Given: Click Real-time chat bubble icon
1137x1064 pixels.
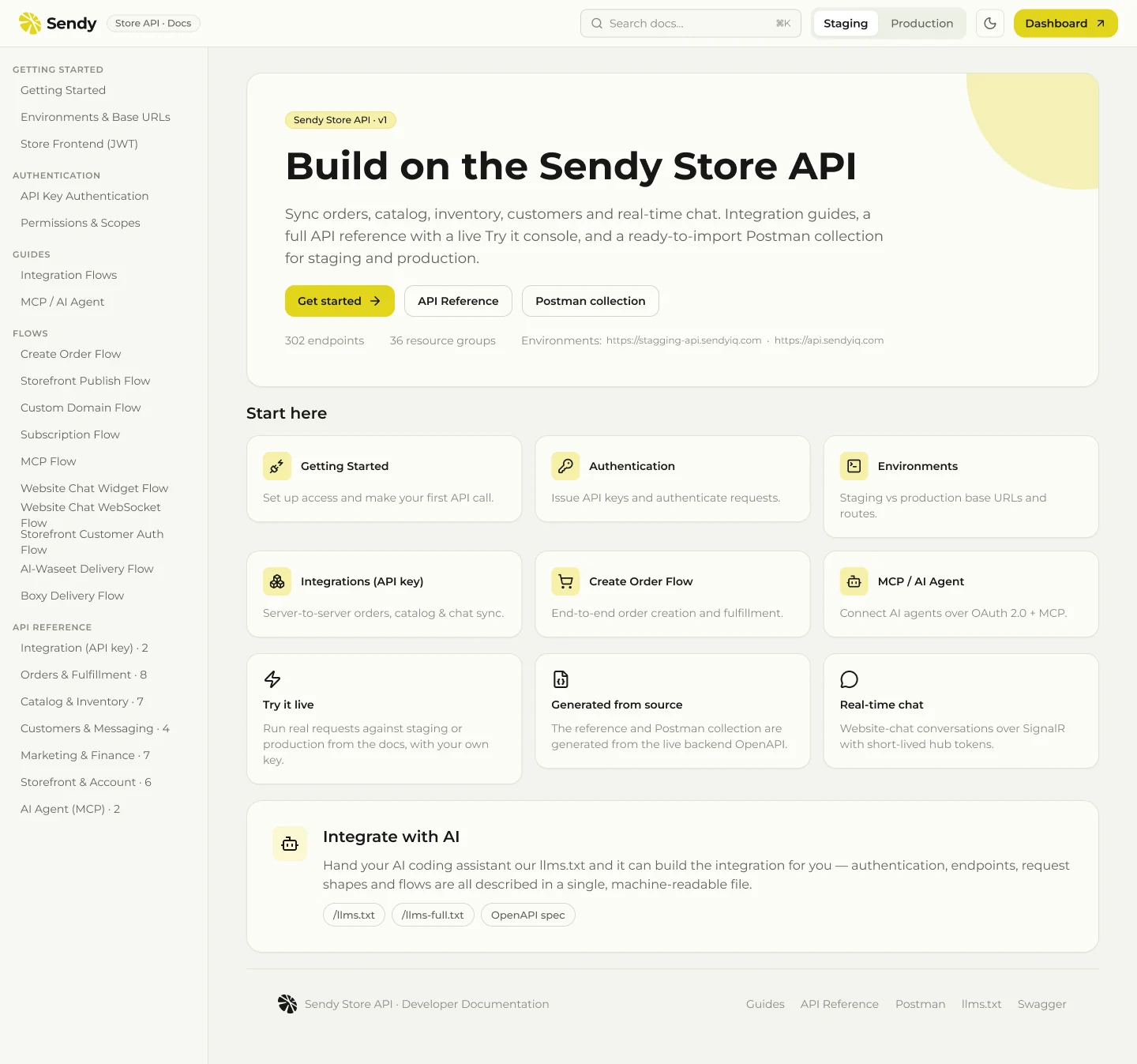Looking at the screenshot, I should pos(850,679).
